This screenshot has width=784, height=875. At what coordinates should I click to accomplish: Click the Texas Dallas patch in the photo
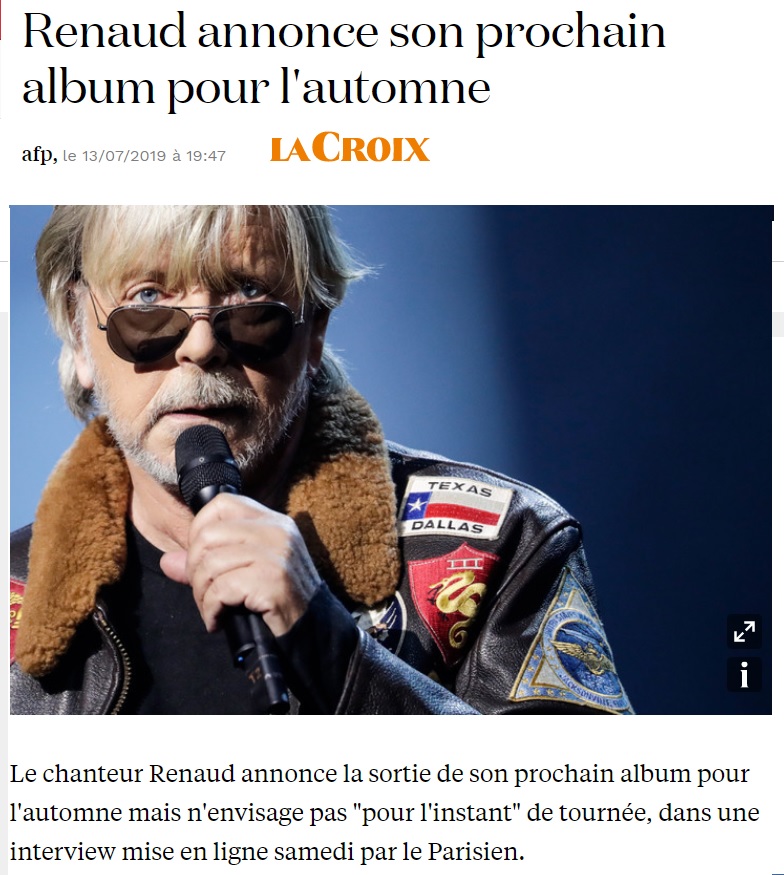[x=455, y=507]
